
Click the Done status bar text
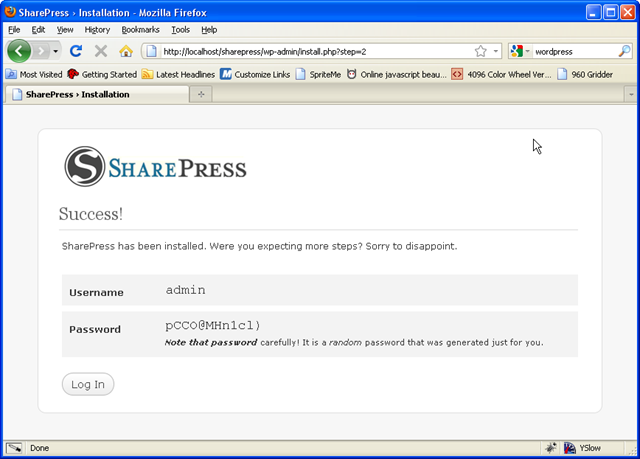click(x=40, y=448)
